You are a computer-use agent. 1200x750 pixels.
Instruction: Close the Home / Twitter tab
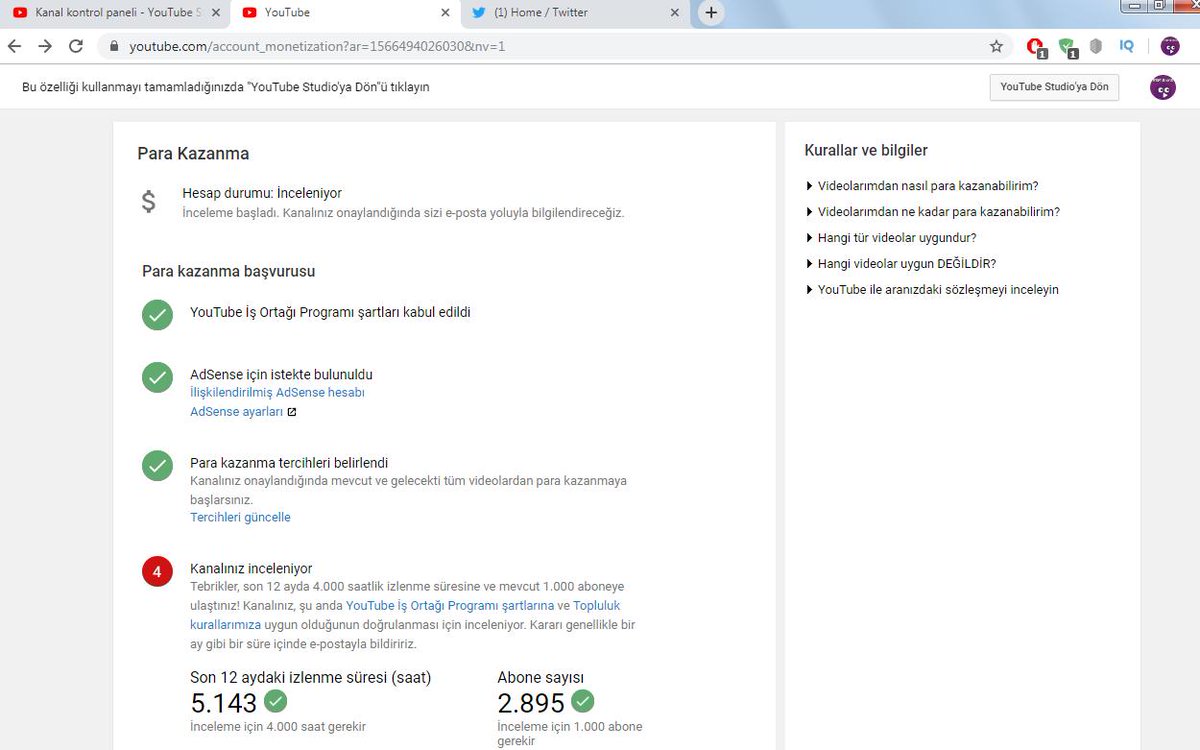pos(675,13)
